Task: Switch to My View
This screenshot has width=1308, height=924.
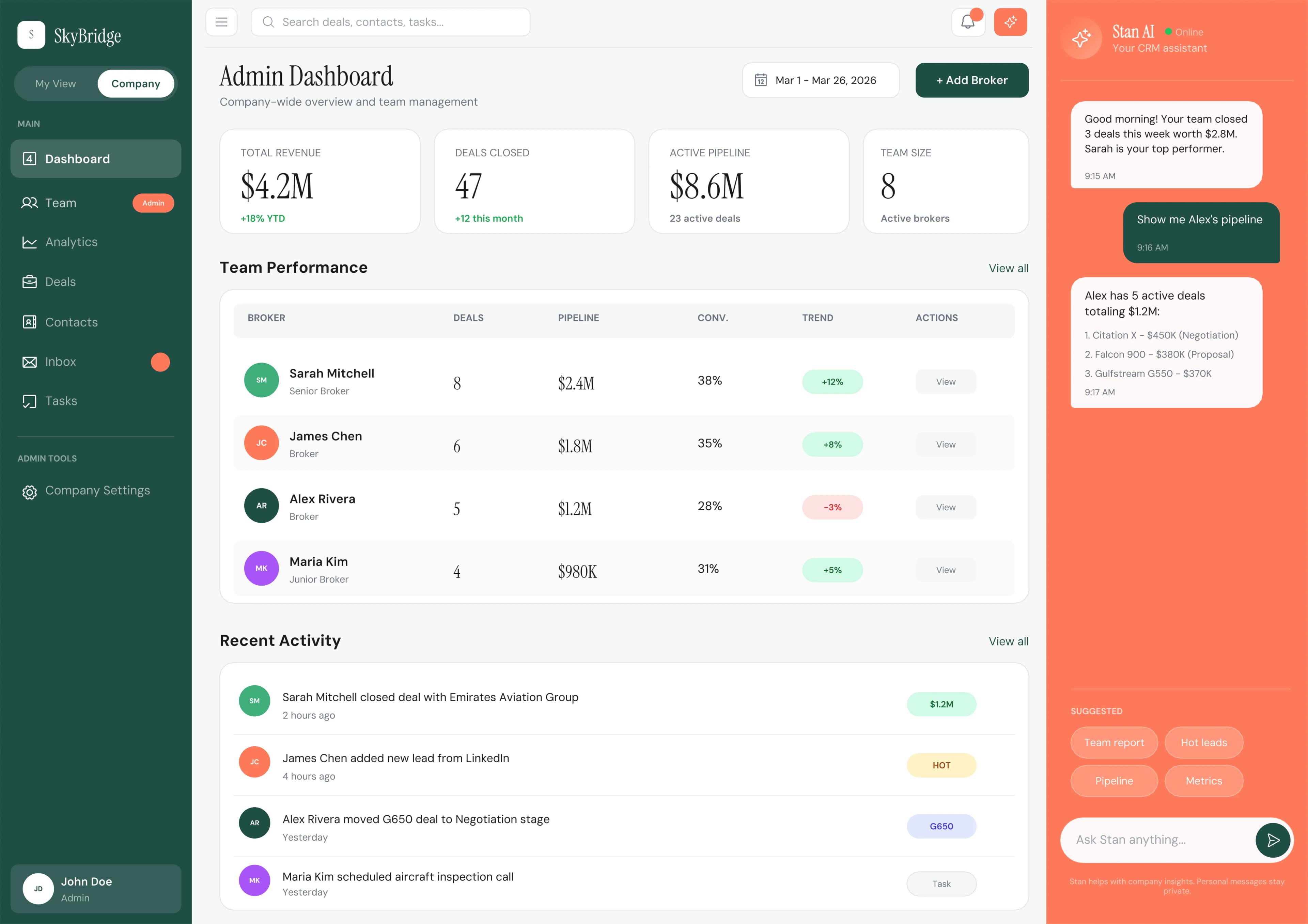Action: [x=55, y=83]
